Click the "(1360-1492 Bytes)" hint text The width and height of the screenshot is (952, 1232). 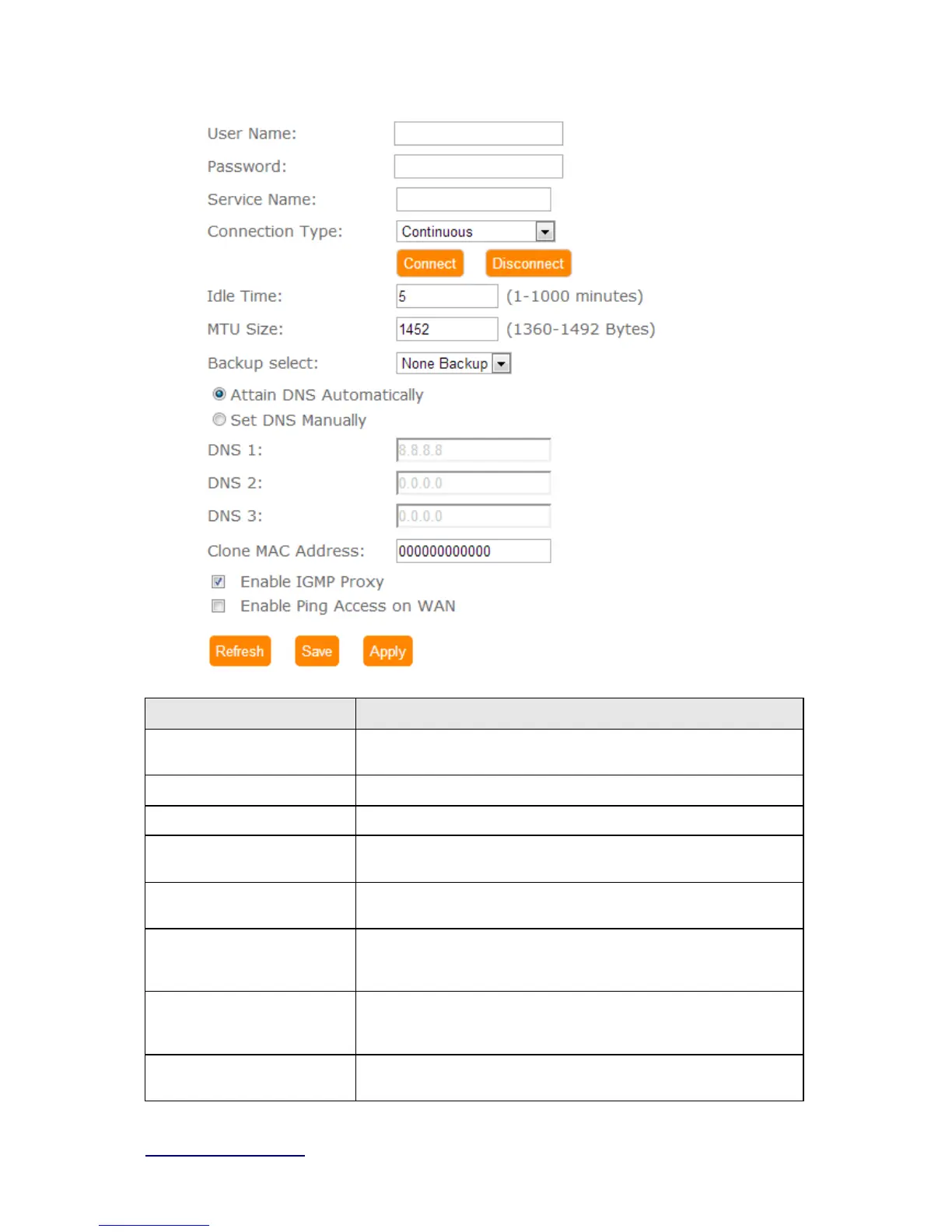(x=581, y=329)
